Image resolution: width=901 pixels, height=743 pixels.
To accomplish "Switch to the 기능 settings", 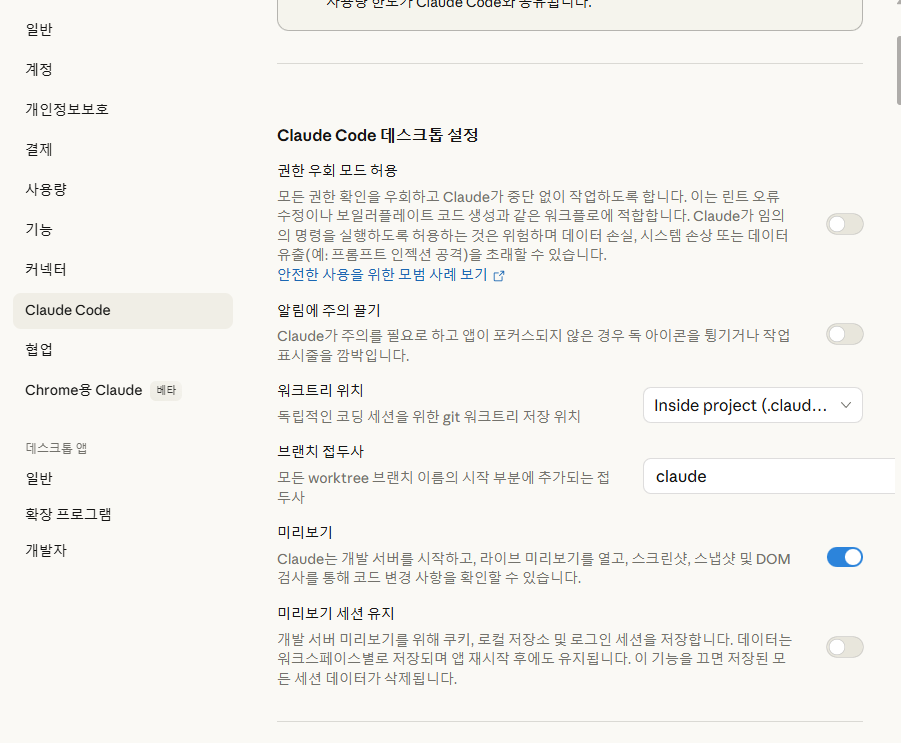I will coord(39,229).
